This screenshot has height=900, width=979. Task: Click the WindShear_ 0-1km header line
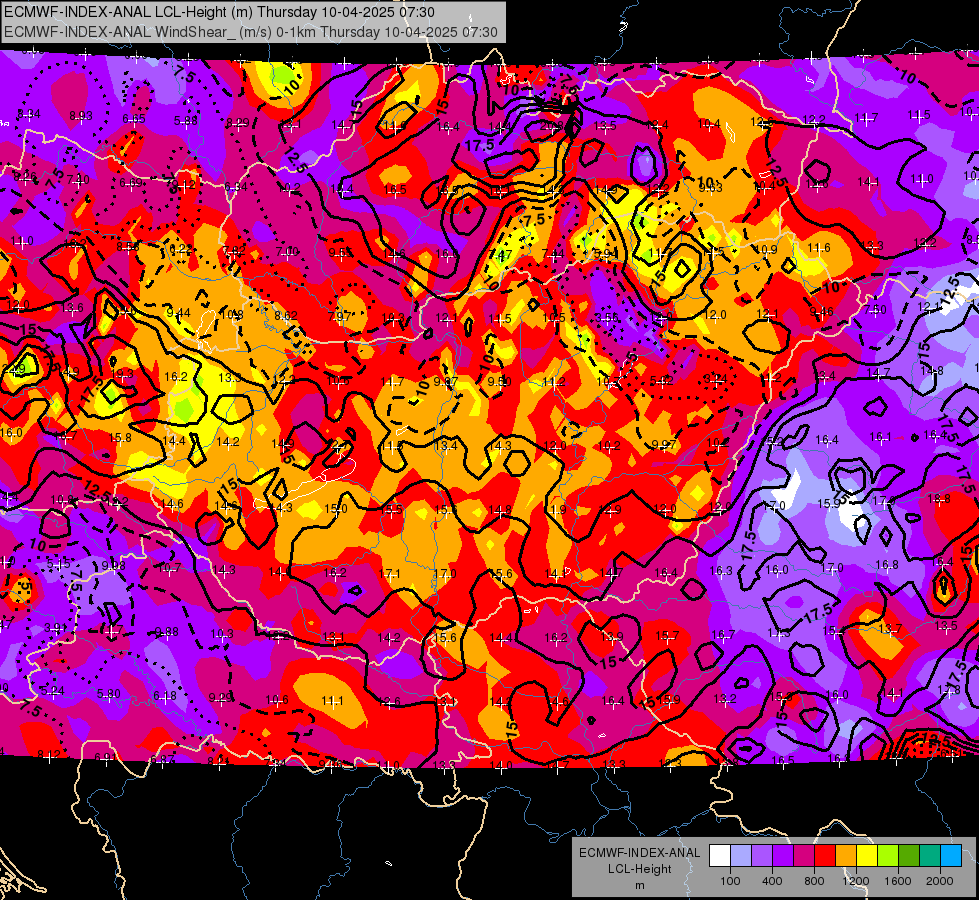tap(250, 32)
